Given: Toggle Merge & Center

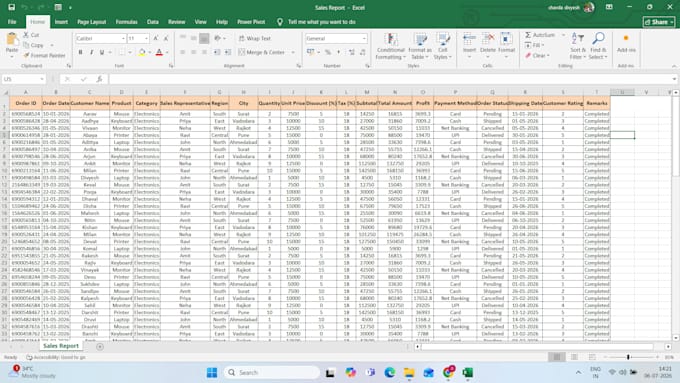Looking at the screenshot, I should (x=262, y=52).
